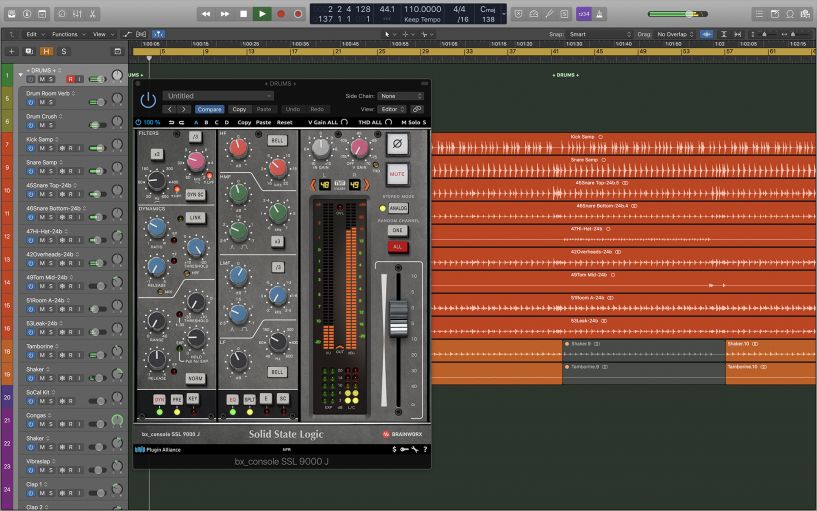Viewport: 817px width, 511px height.
Task: Click the SPLIT button in EQ section
Action: 250,399
